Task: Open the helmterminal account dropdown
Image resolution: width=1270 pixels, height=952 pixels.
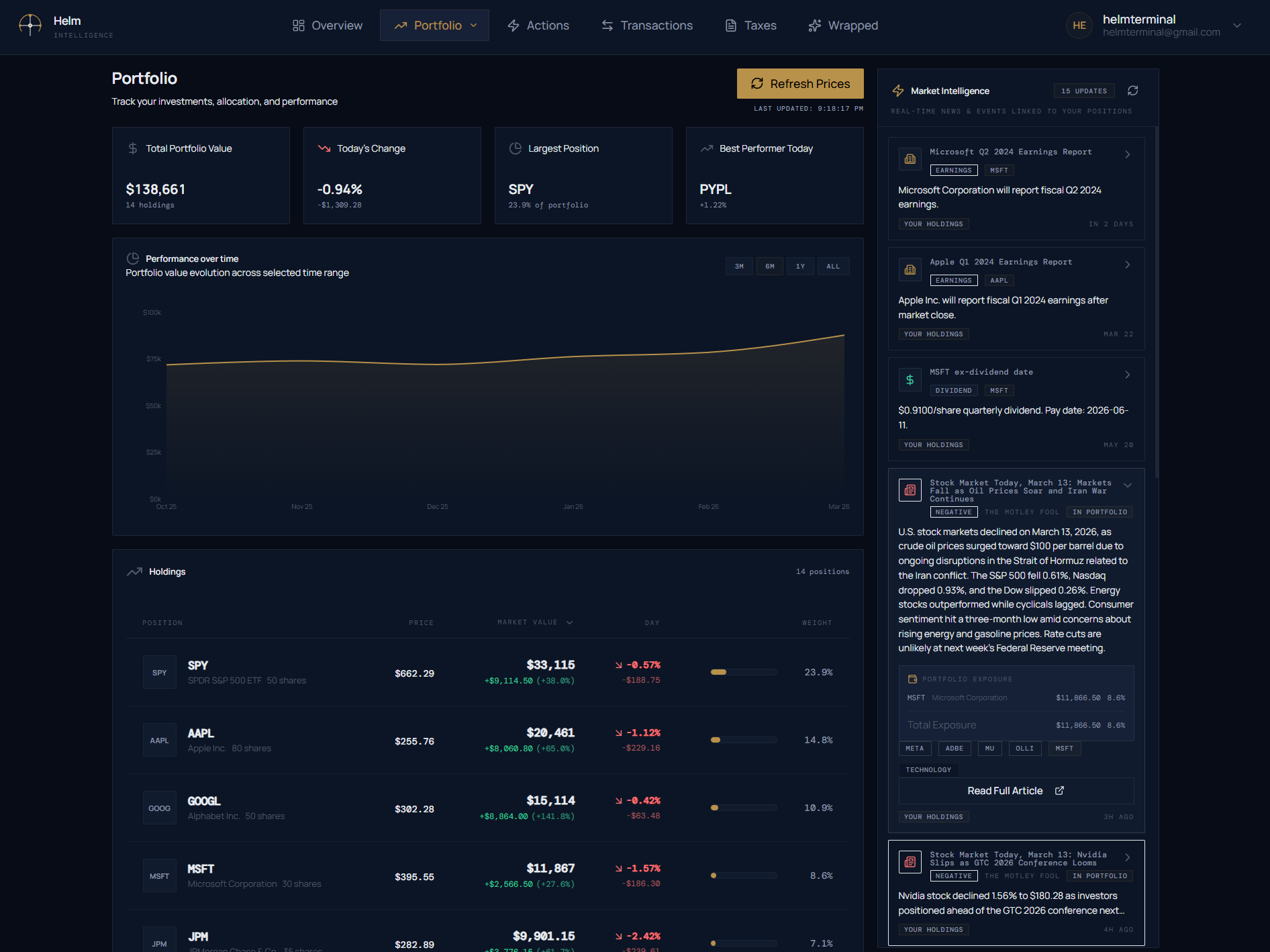Action: (1237, 26)
